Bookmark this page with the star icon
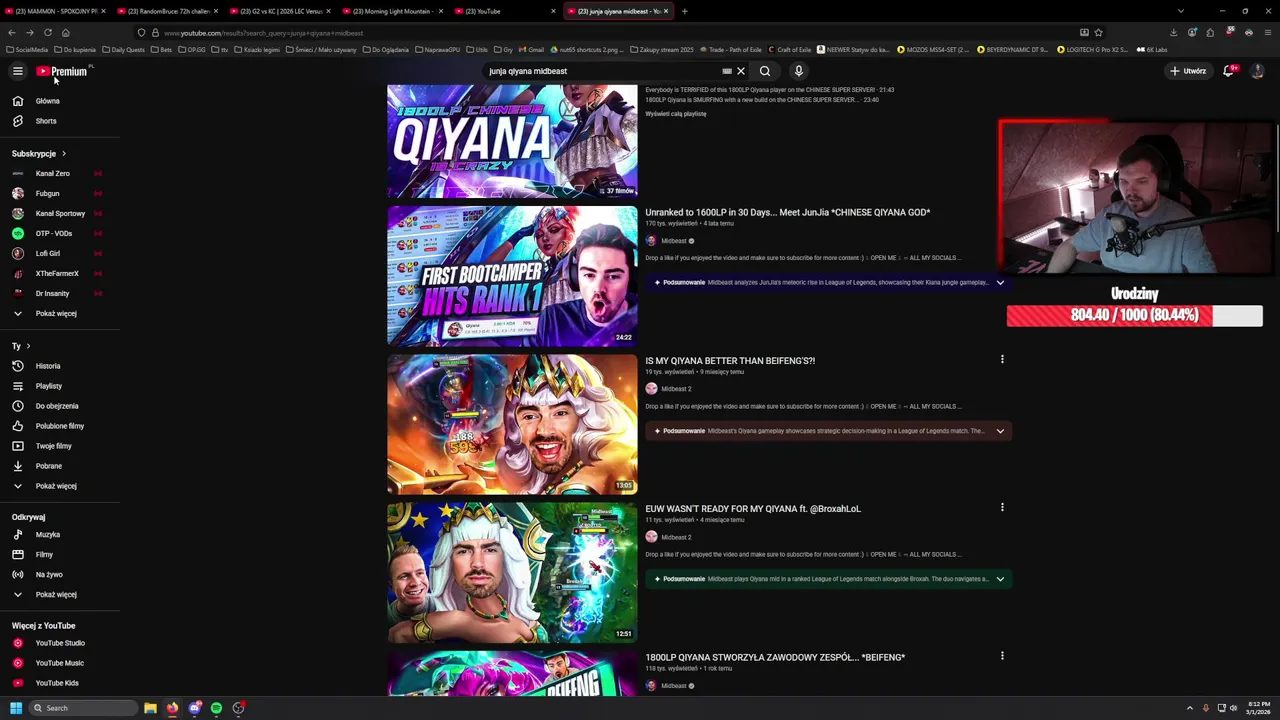 1098,33
